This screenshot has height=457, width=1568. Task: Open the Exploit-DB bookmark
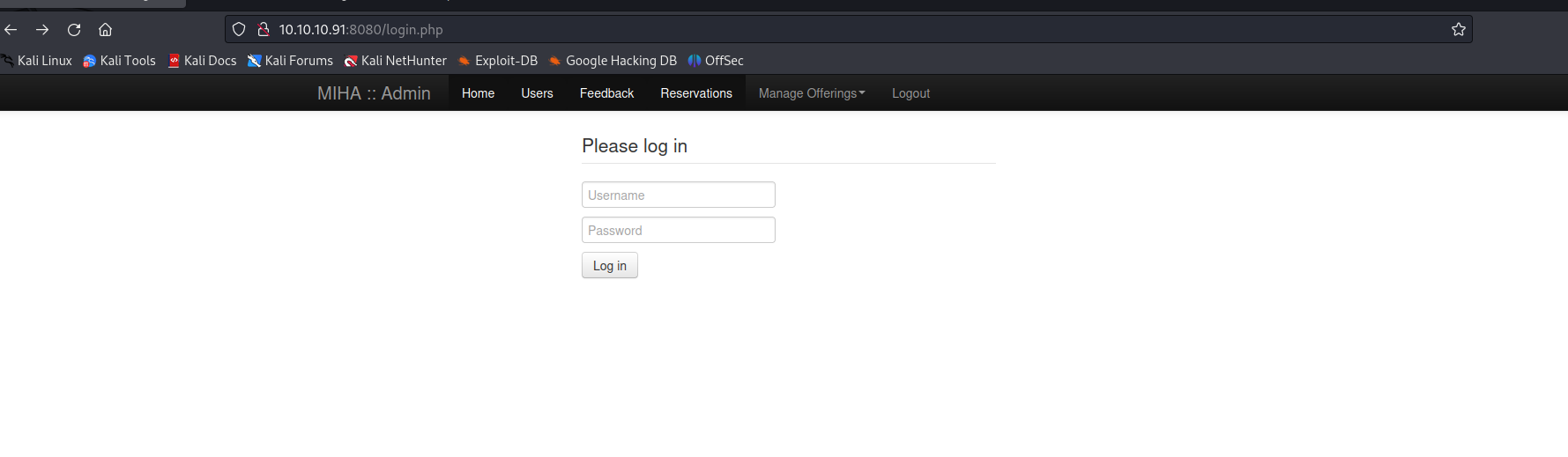click(x=498, y=61)
